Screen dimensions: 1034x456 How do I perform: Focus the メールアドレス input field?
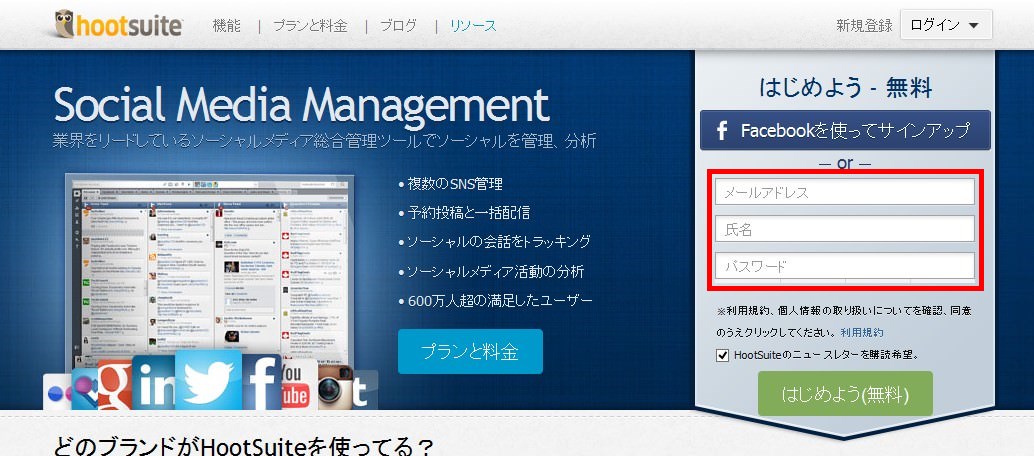click(845, 192)
